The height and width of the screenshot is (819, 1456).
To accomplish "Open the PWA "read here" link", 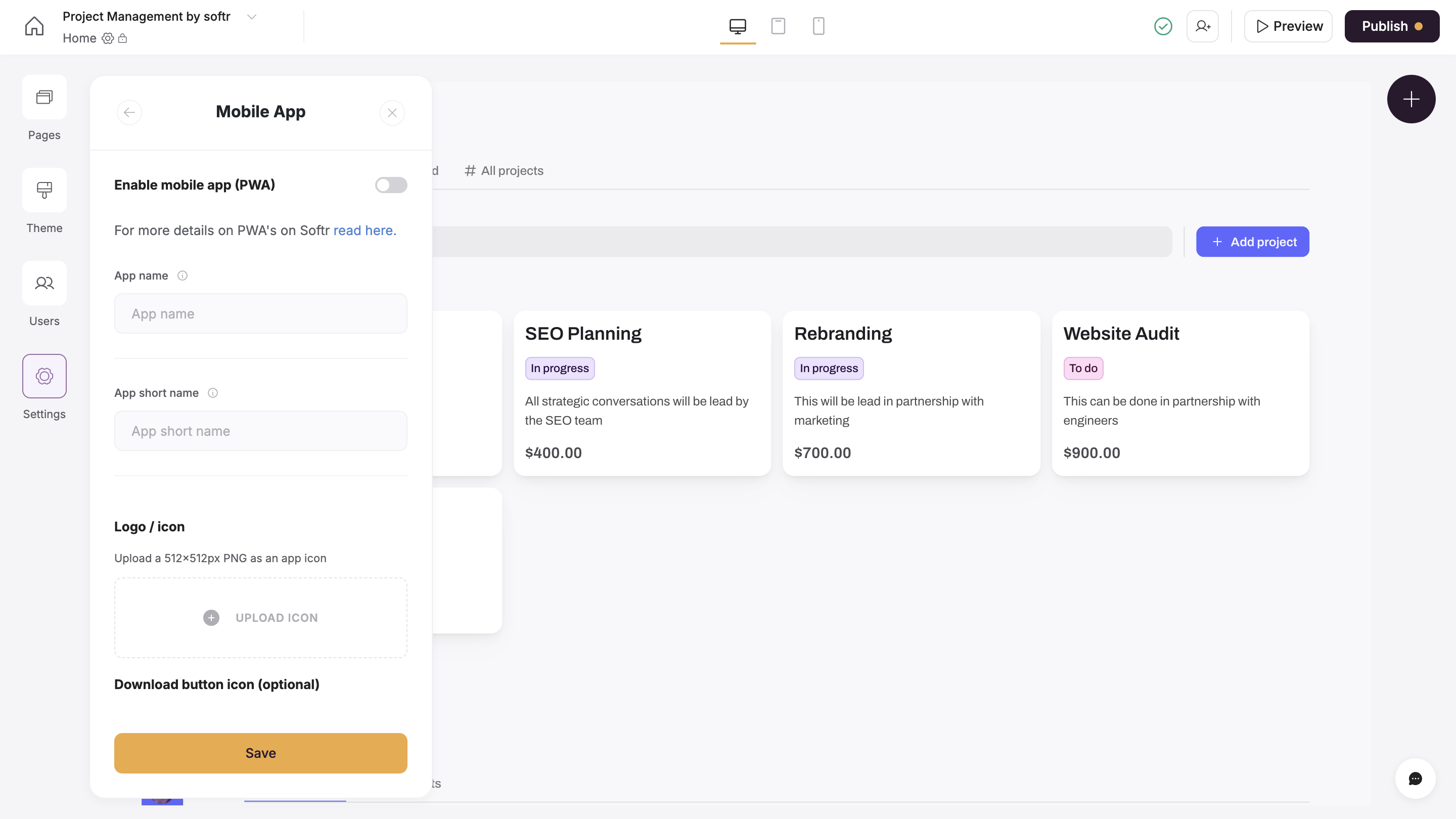I will [x=365, y=231].
